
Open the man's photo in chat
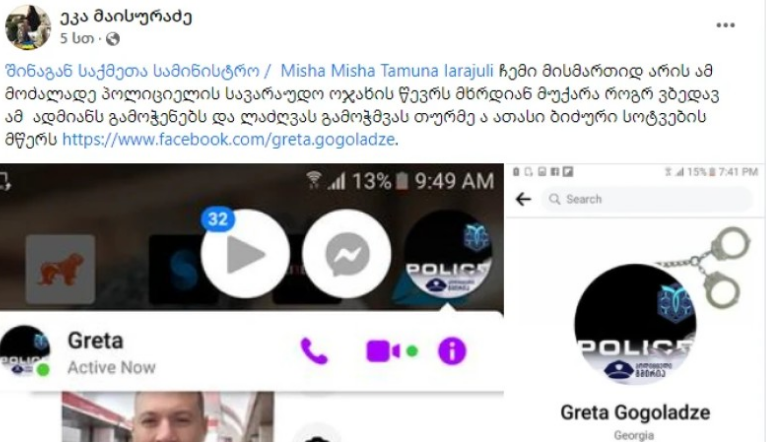coord(168,417)
